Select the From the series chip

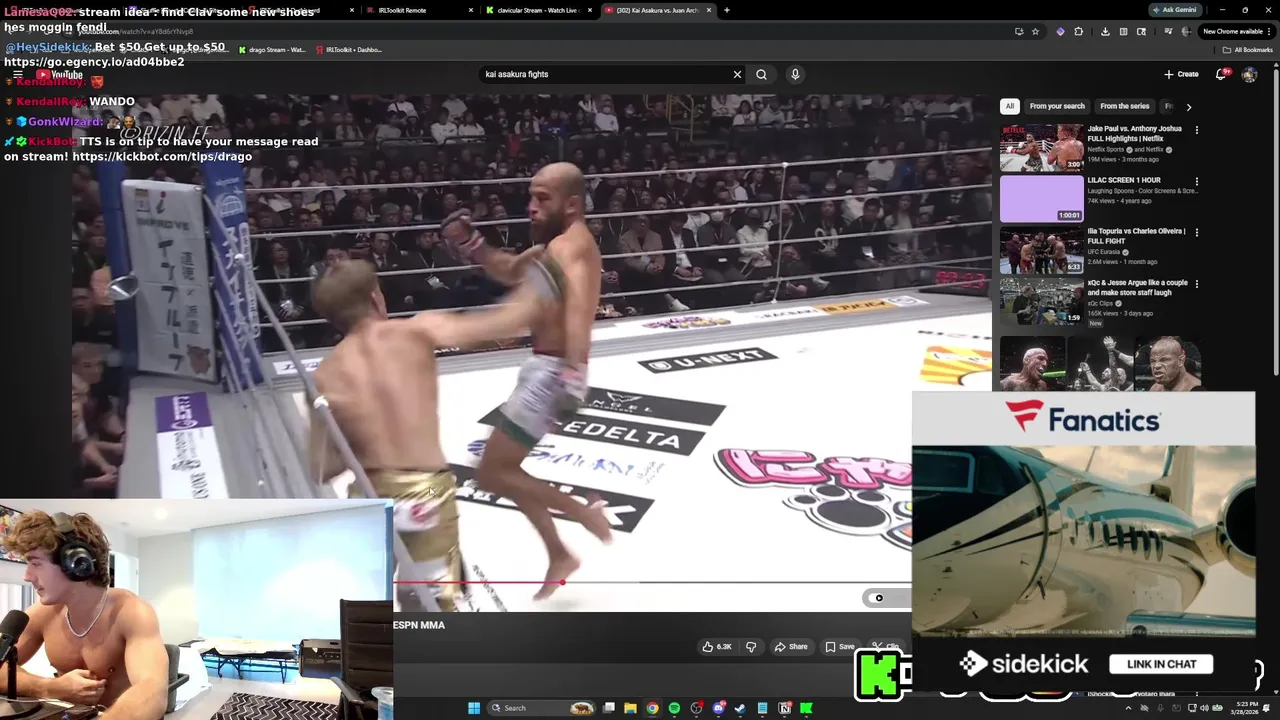point(1125,106)
